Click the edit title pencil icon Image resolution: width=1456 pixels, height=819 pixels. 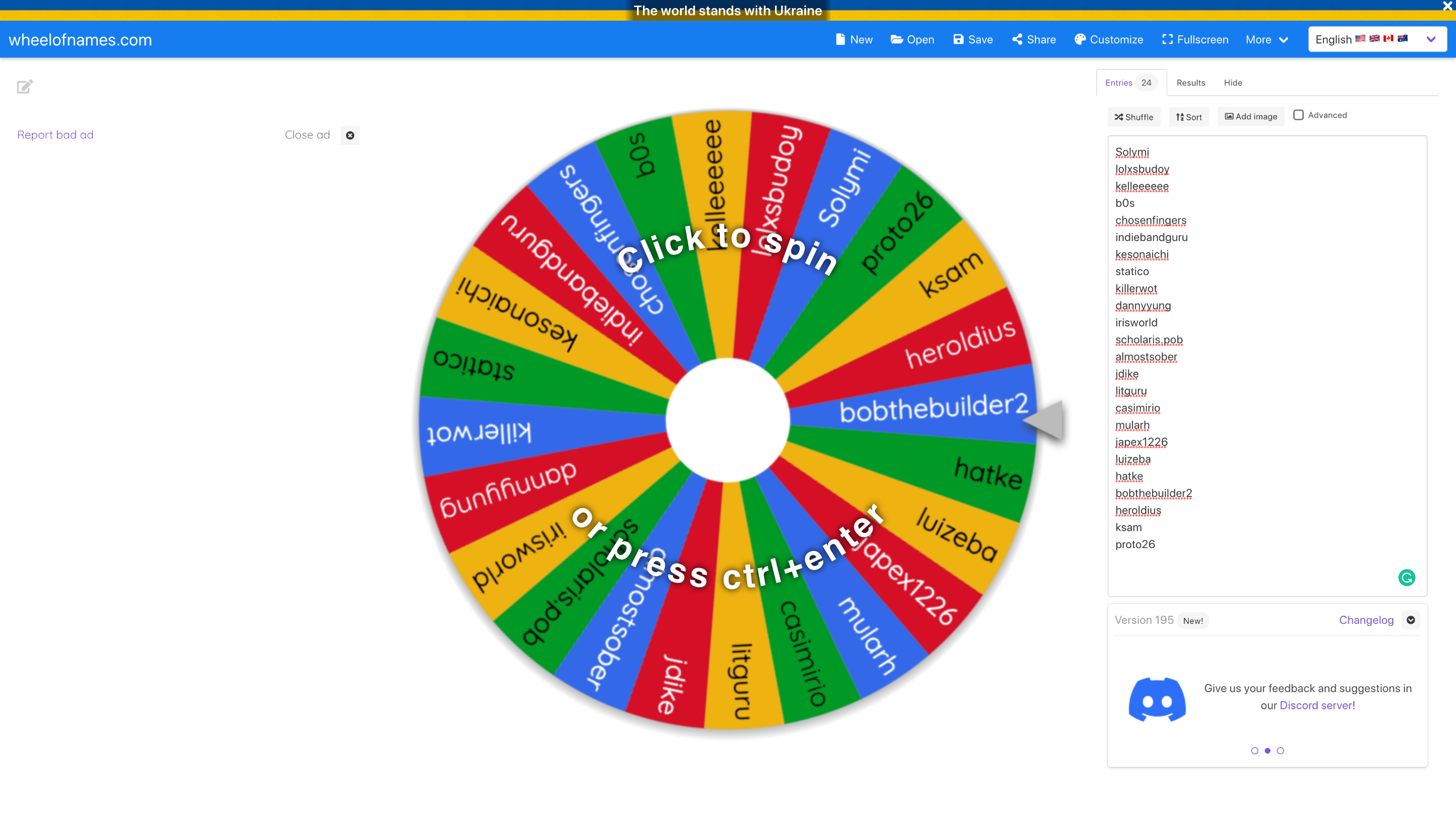pyautogui.click(x=25, y=86)
